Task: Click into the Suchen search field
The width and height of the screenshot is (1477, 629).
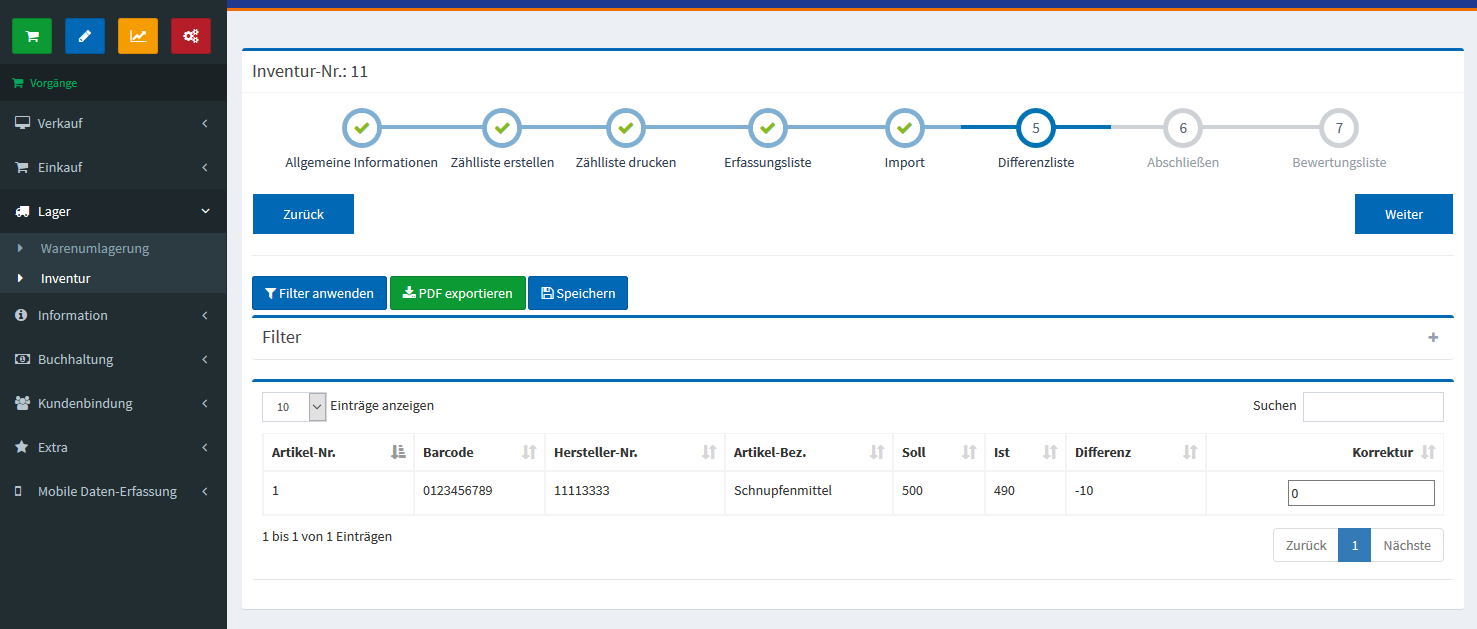Action: point(1372,407)
